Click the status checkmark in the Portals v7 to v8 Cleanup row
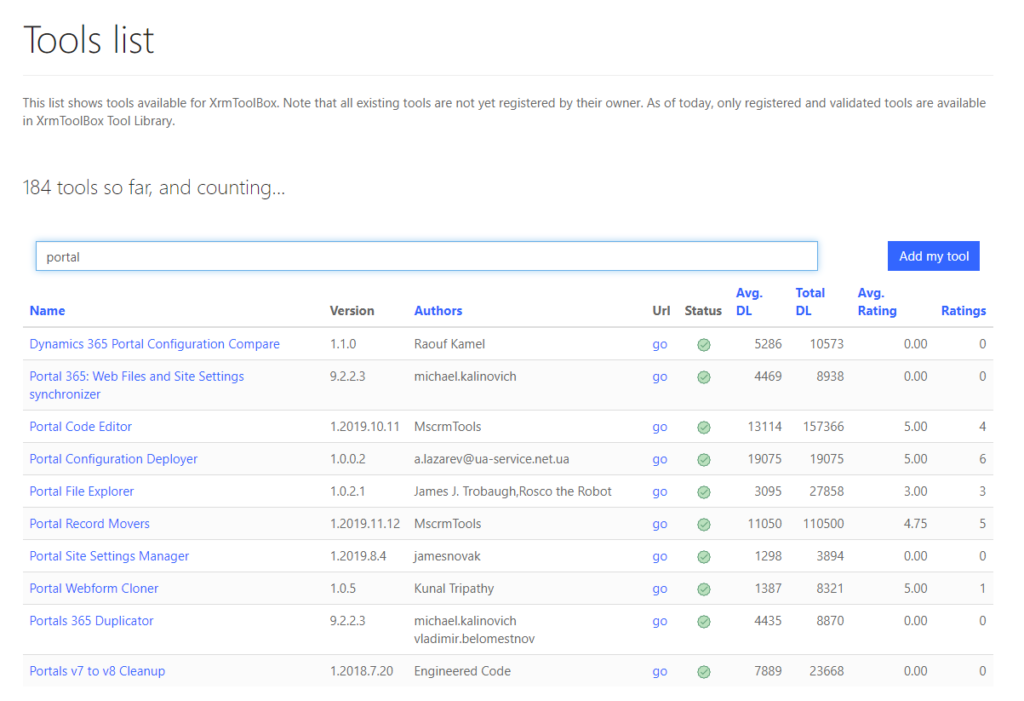Screen dimensions: 1024x701 tap(703, 672)
